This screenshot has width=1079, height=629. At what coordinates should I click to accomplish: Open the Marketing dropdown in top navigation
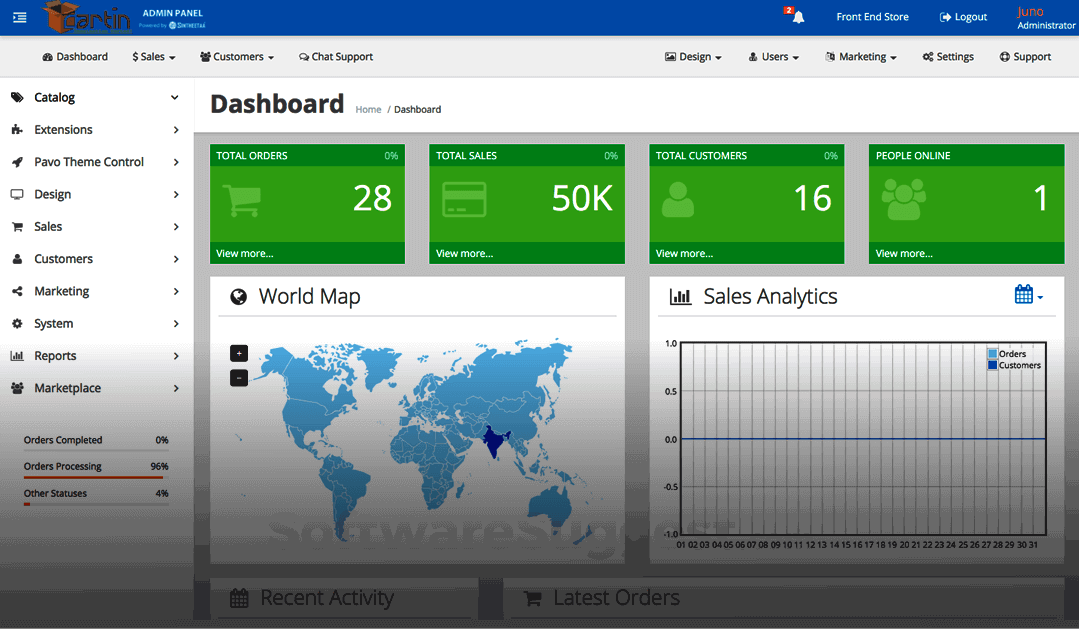coord(861,57)
